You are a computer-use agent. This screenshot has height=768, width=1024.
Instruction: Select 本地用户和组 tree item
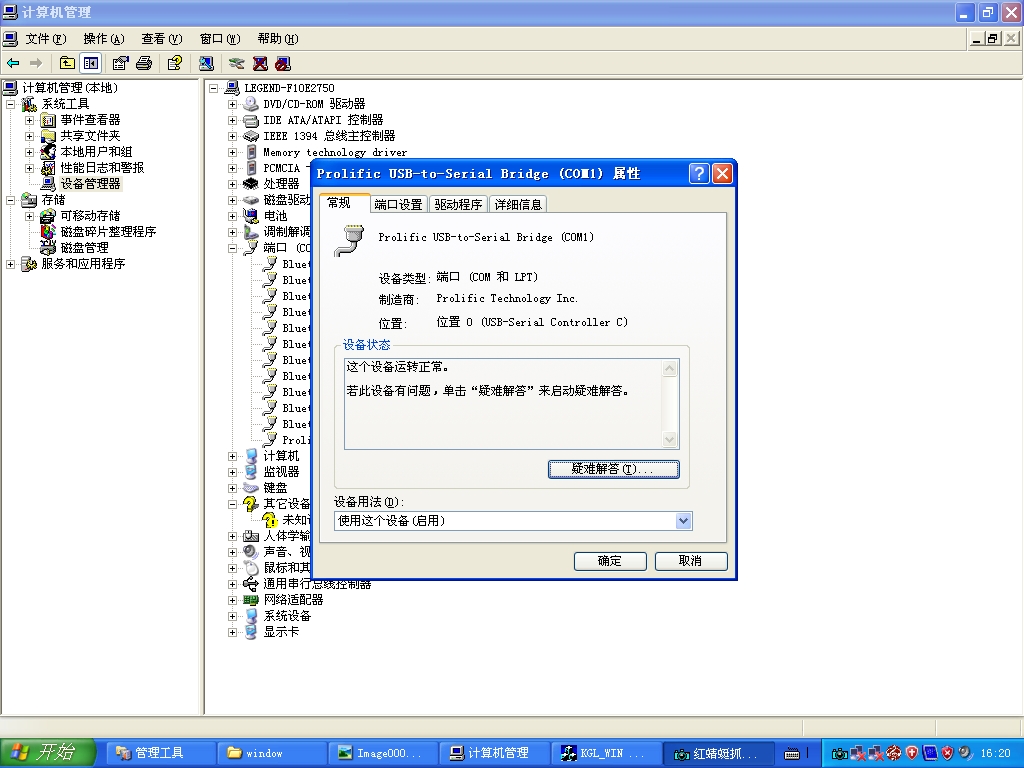pos(96,152)
